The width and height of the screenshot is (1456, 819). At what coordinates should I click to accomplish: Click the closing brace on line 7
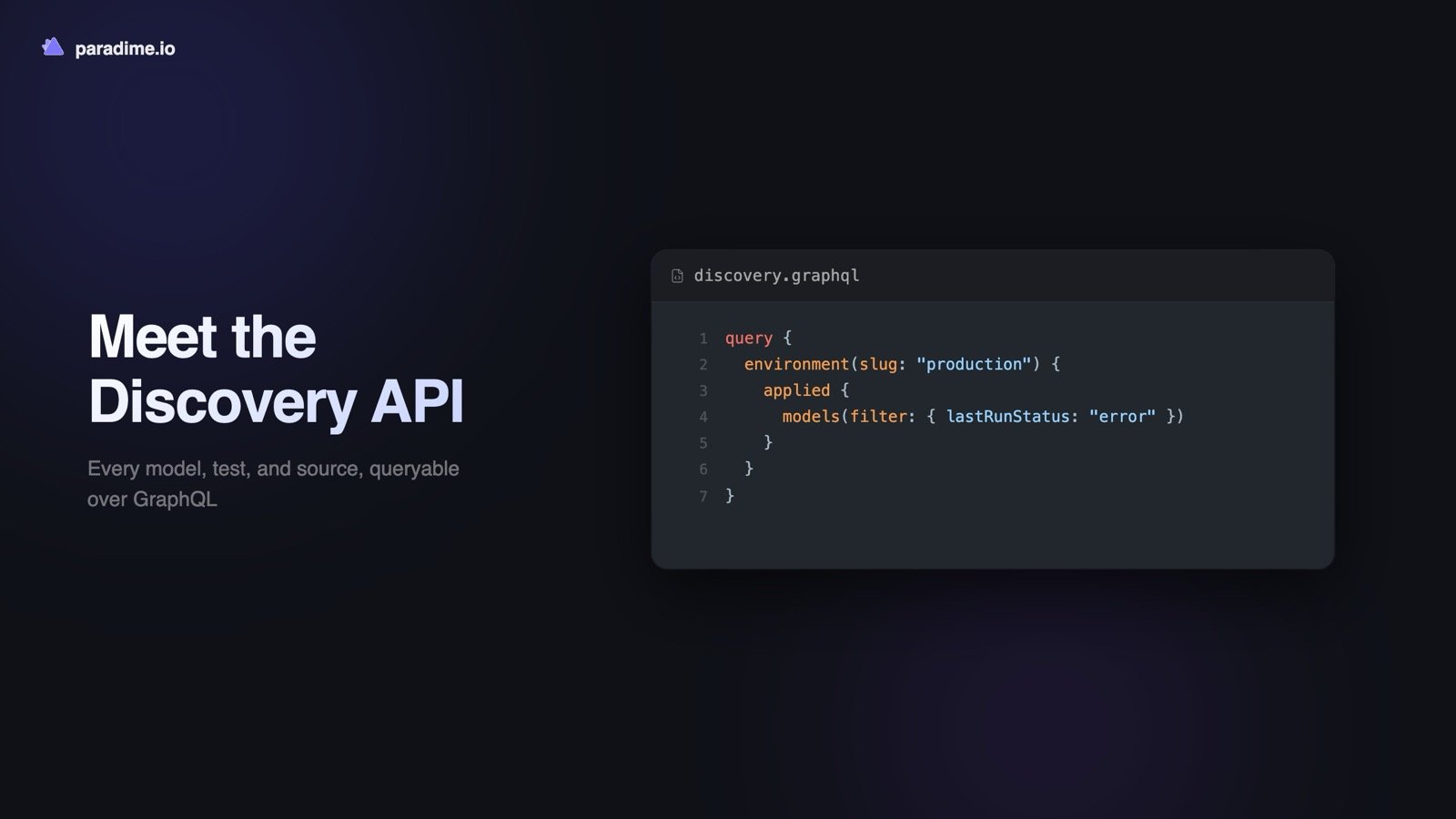click(x=730, y=495)
